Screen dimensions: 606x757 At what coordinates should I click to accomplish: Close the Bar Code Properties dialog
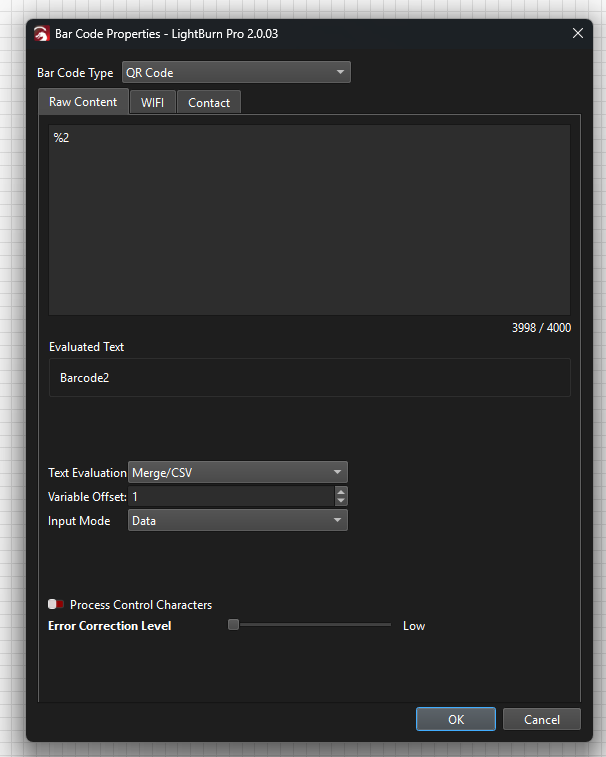577,33
